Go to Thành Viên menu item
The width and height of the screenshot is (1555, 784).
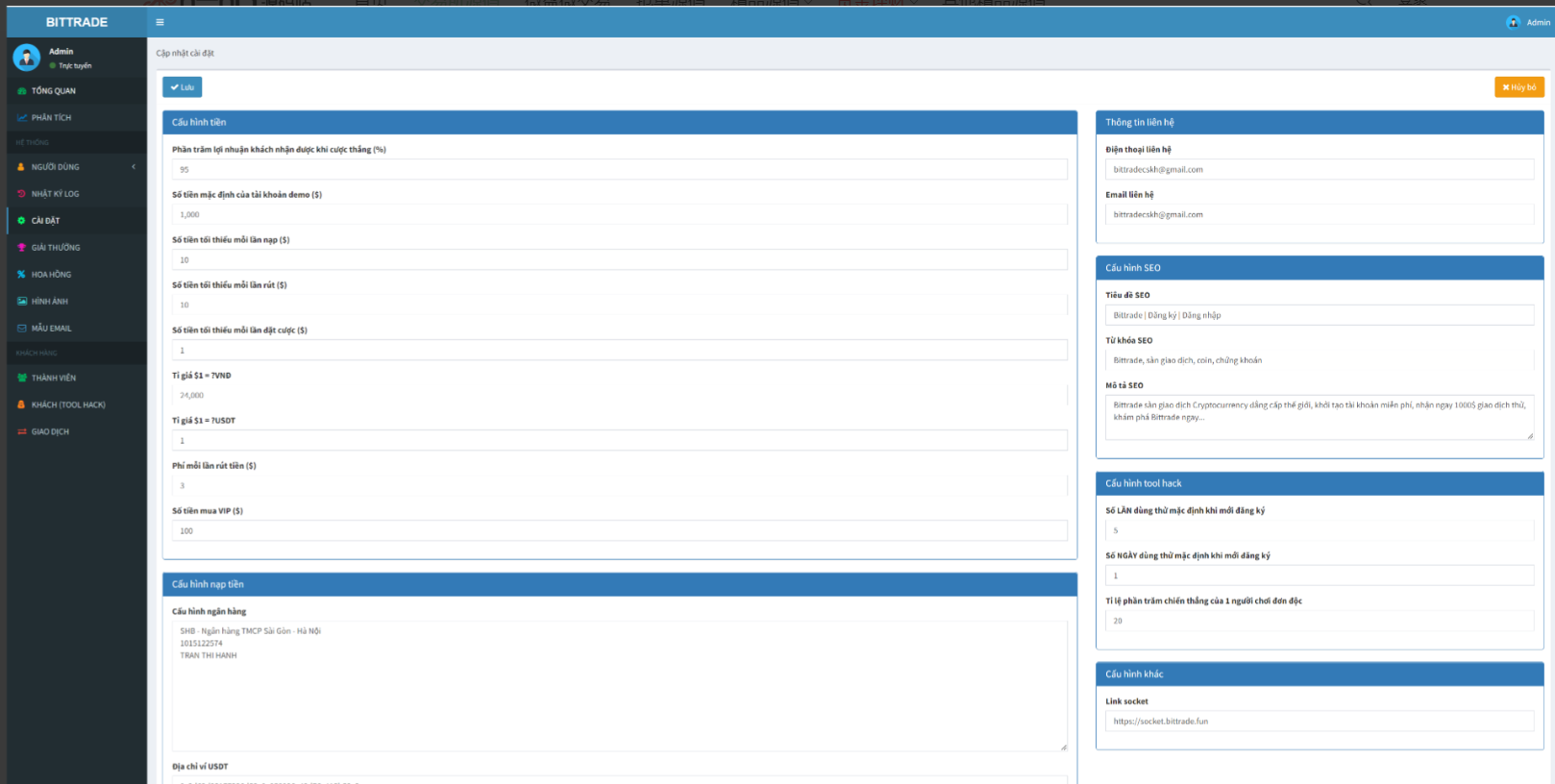(x=54, y=379)
